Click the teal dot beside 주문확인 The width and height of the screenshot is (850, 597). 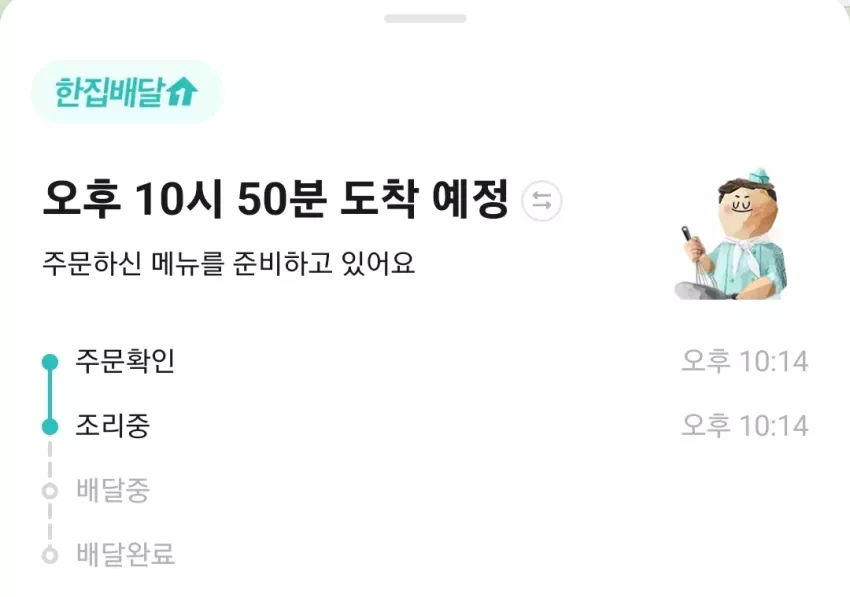coord(50,362)
